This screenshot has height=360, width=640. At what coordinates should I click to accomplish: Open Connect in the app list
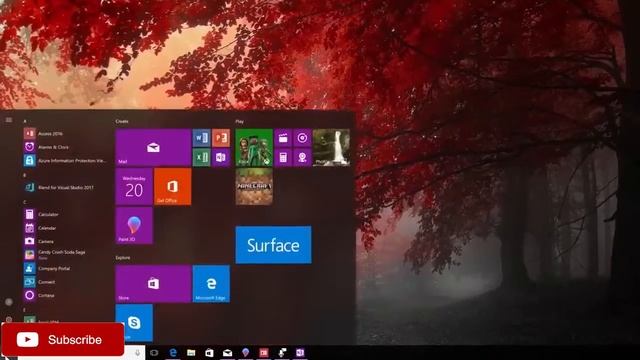coord(65,282)
